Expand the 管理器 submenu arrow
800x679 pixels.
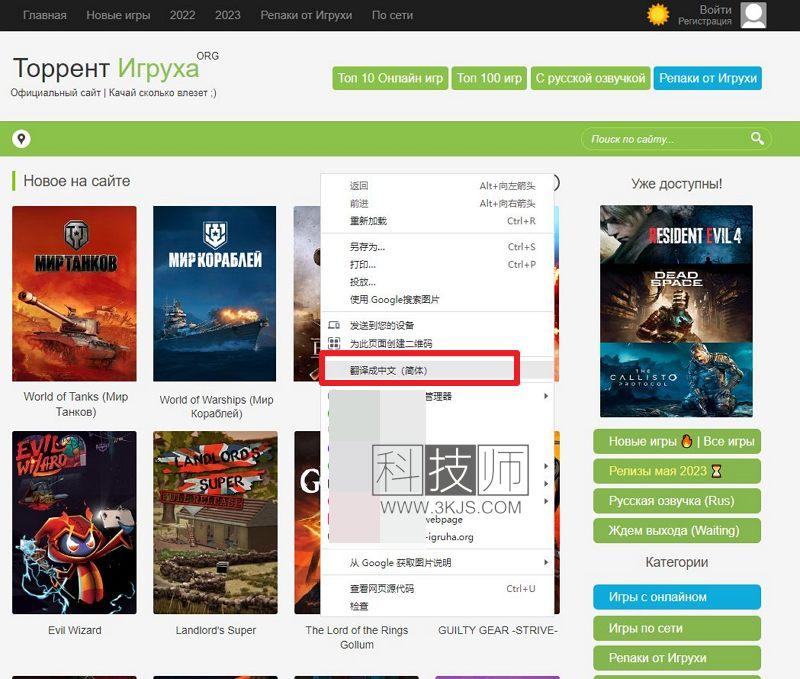[x=546, y=396]
